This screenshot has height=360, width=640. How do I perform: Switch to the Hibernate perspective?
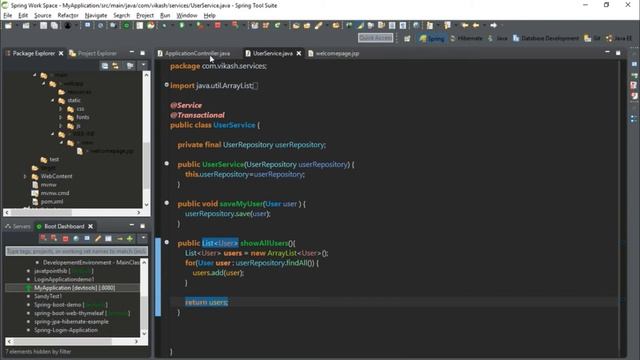click(466, 38)
